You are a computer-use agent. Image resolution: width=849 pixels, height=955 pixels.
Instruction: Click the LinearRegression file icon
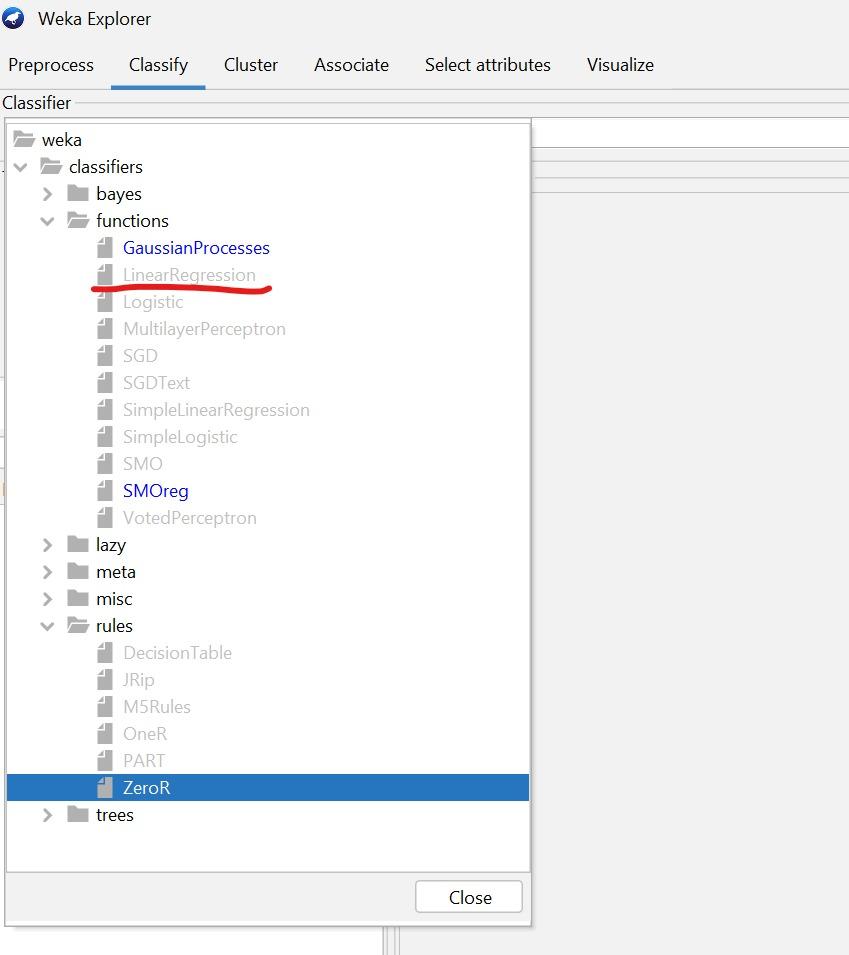105,275
